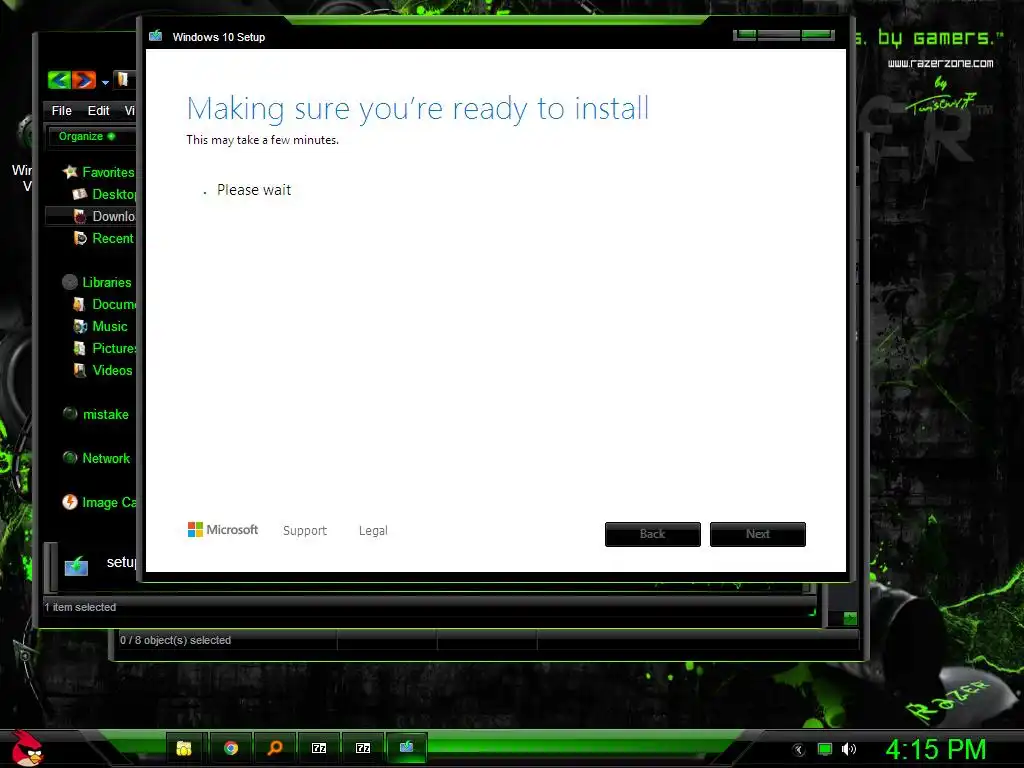This screenshot has height=768, width=1024.
Task: Open Music library in navigation pane
Action: 110,327
